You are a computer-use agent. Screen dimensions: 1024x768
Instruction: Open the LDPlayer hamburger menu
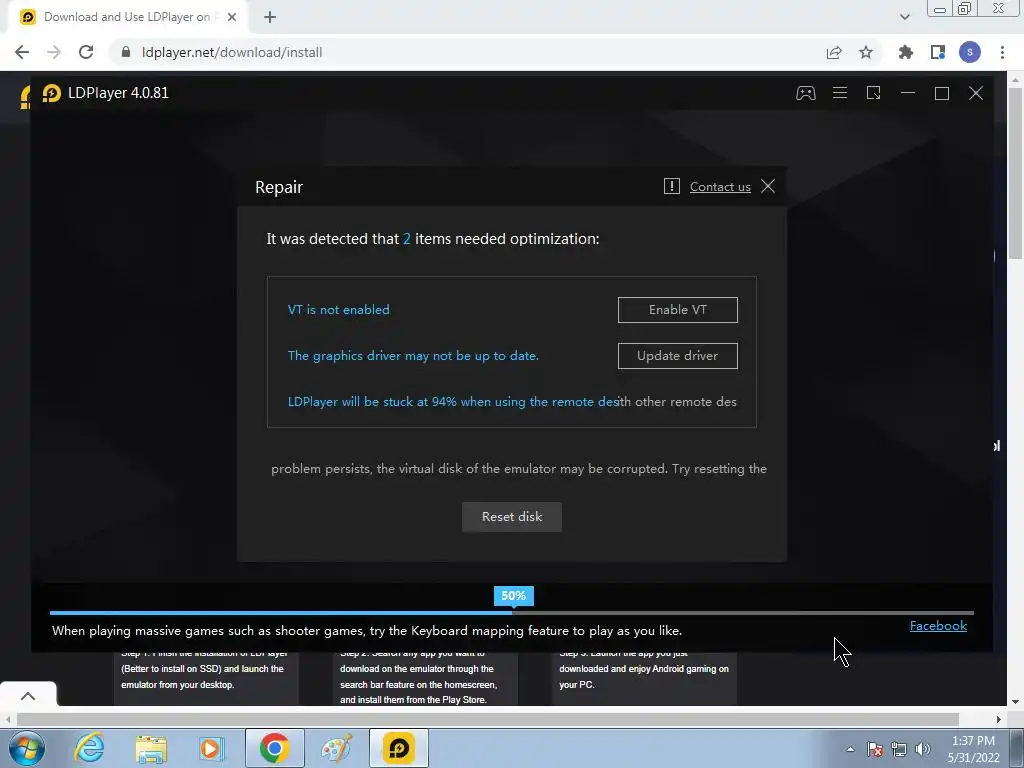pyautogui.click(x=840, y=93)
